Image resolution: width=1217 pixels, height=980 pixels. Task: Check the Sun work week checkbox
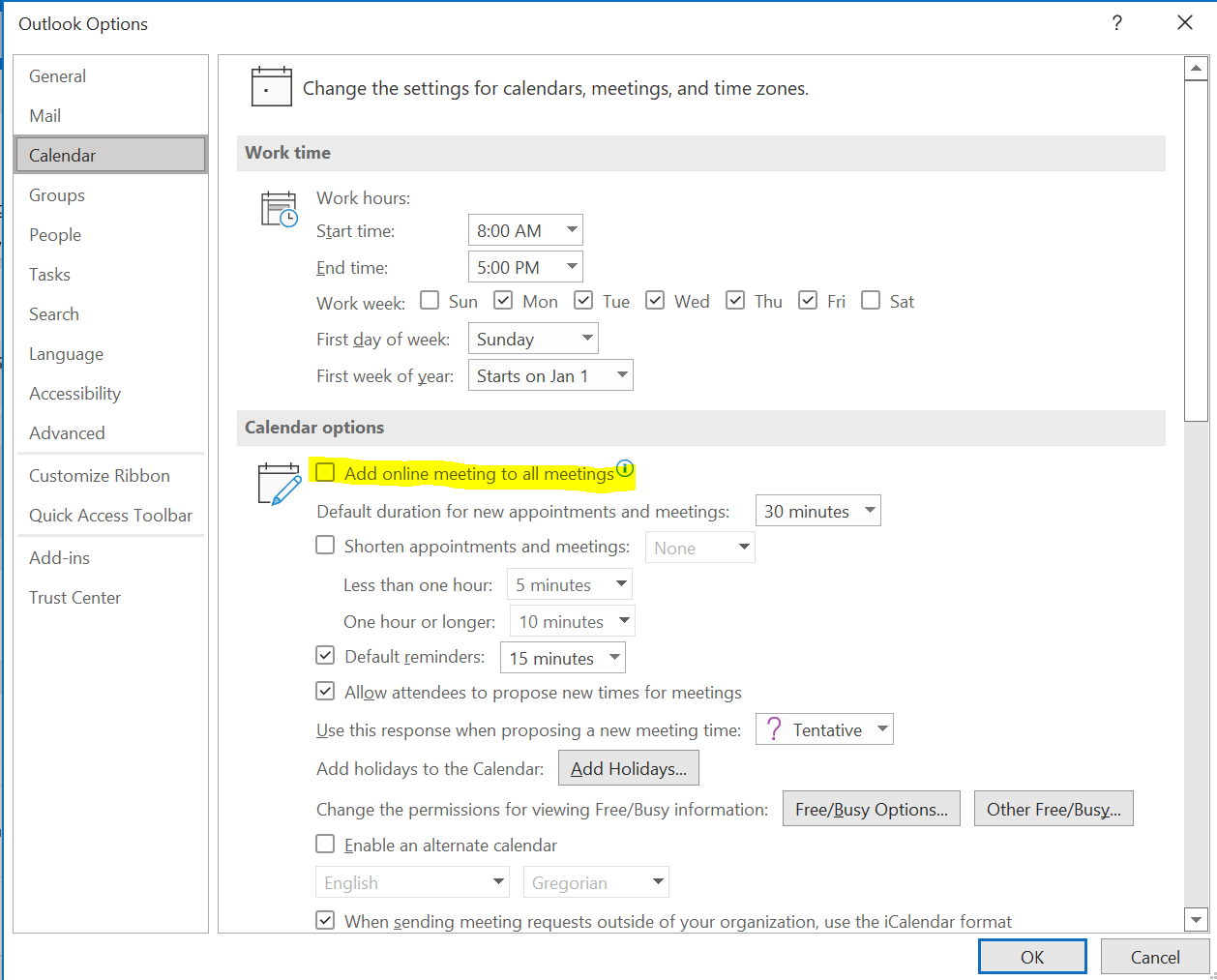pyautogui.click(x=430, y=300)
